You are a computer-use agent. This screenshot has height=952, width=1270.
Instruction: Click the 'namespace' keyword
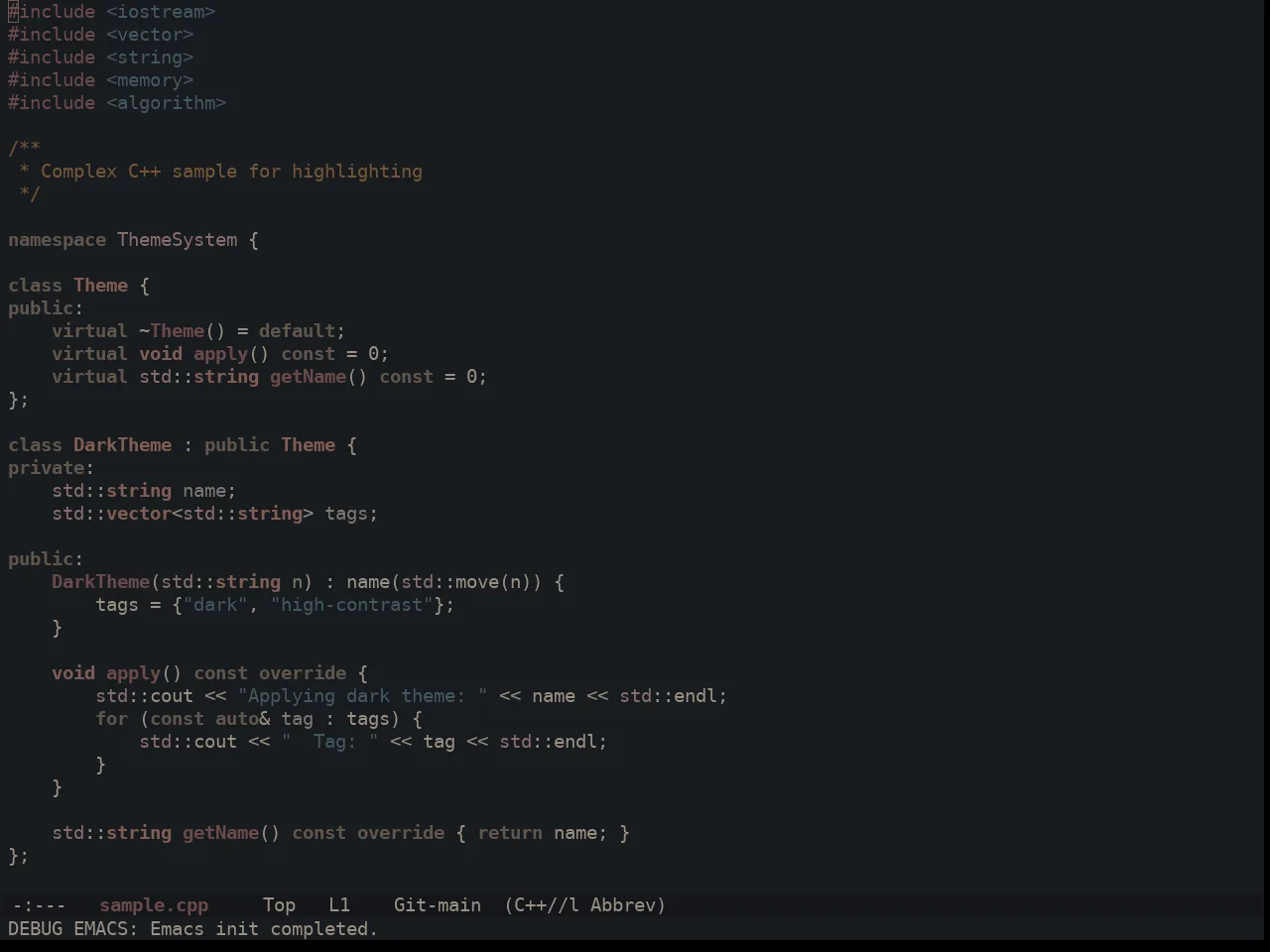tap(57, 240)
